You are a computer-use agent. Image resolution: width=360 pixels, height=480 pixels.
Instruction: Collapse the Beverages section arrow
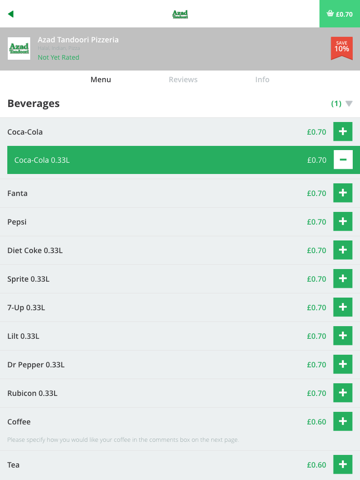coord(349,104)
